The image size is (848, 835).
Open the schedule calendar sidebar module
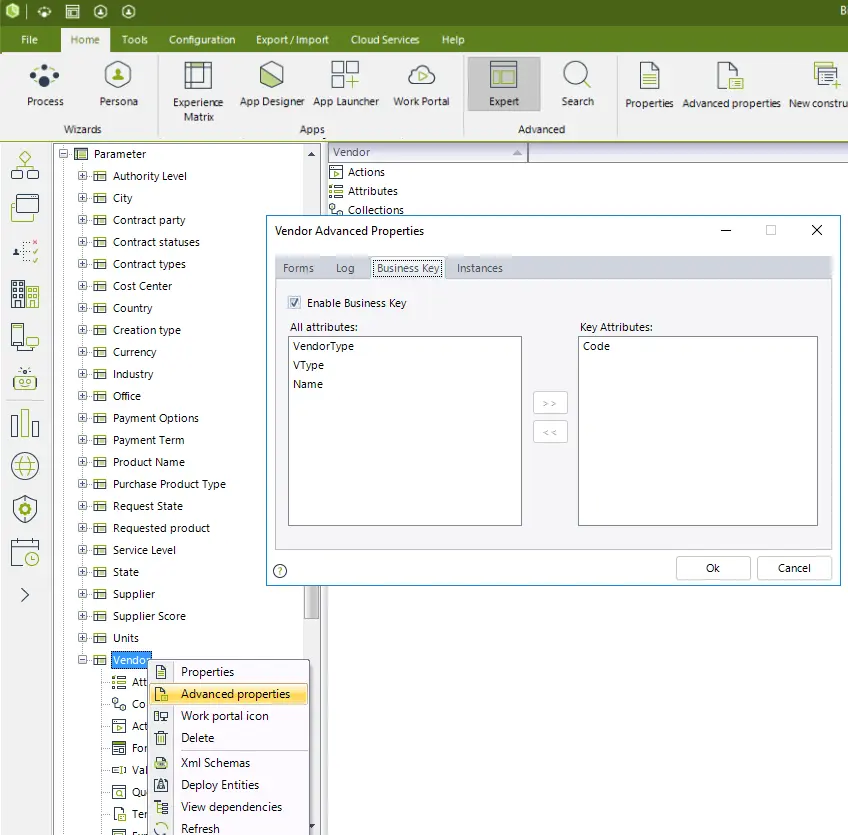pyautogui.click(x=25, y=552)
